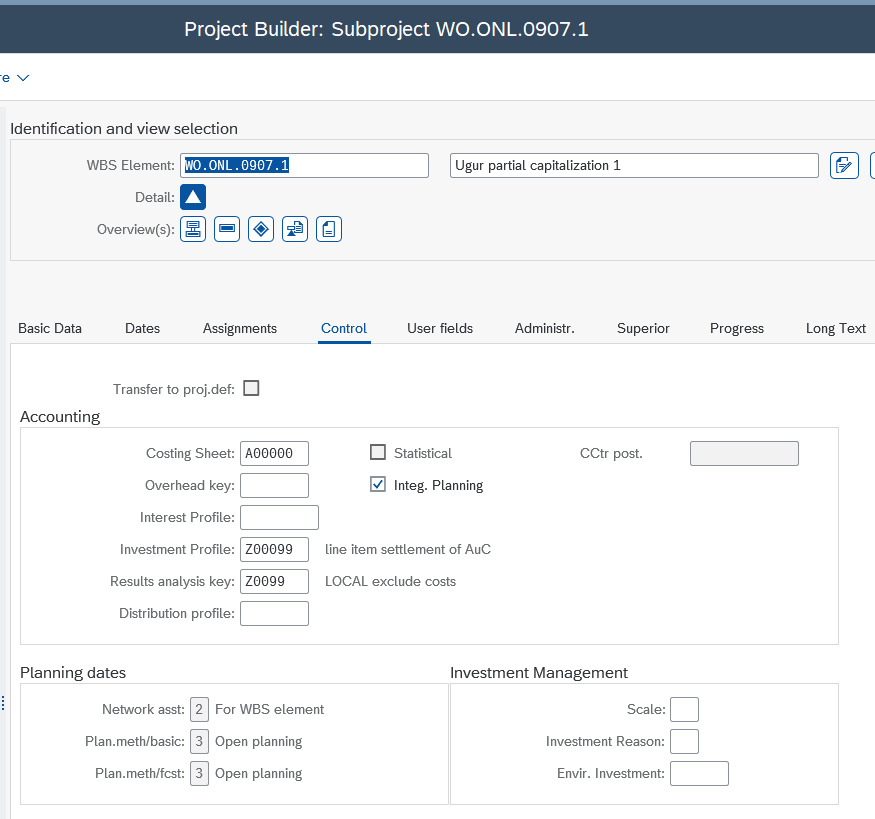This screenshot has width=875, height=819.
Task: Click the WBS description text field
Action: pyautogui.click(x=634, y=165)
